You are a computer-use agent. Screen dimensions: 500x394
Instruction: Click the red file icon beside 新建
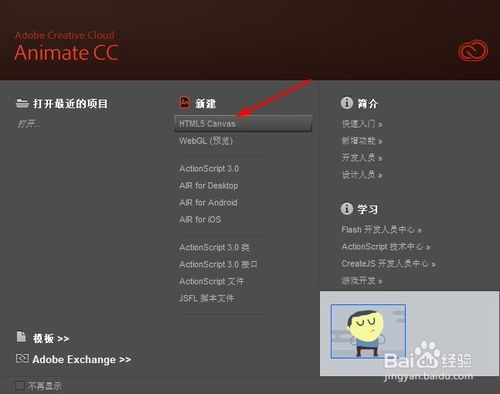pyautogui.click(x=184, y=103)
